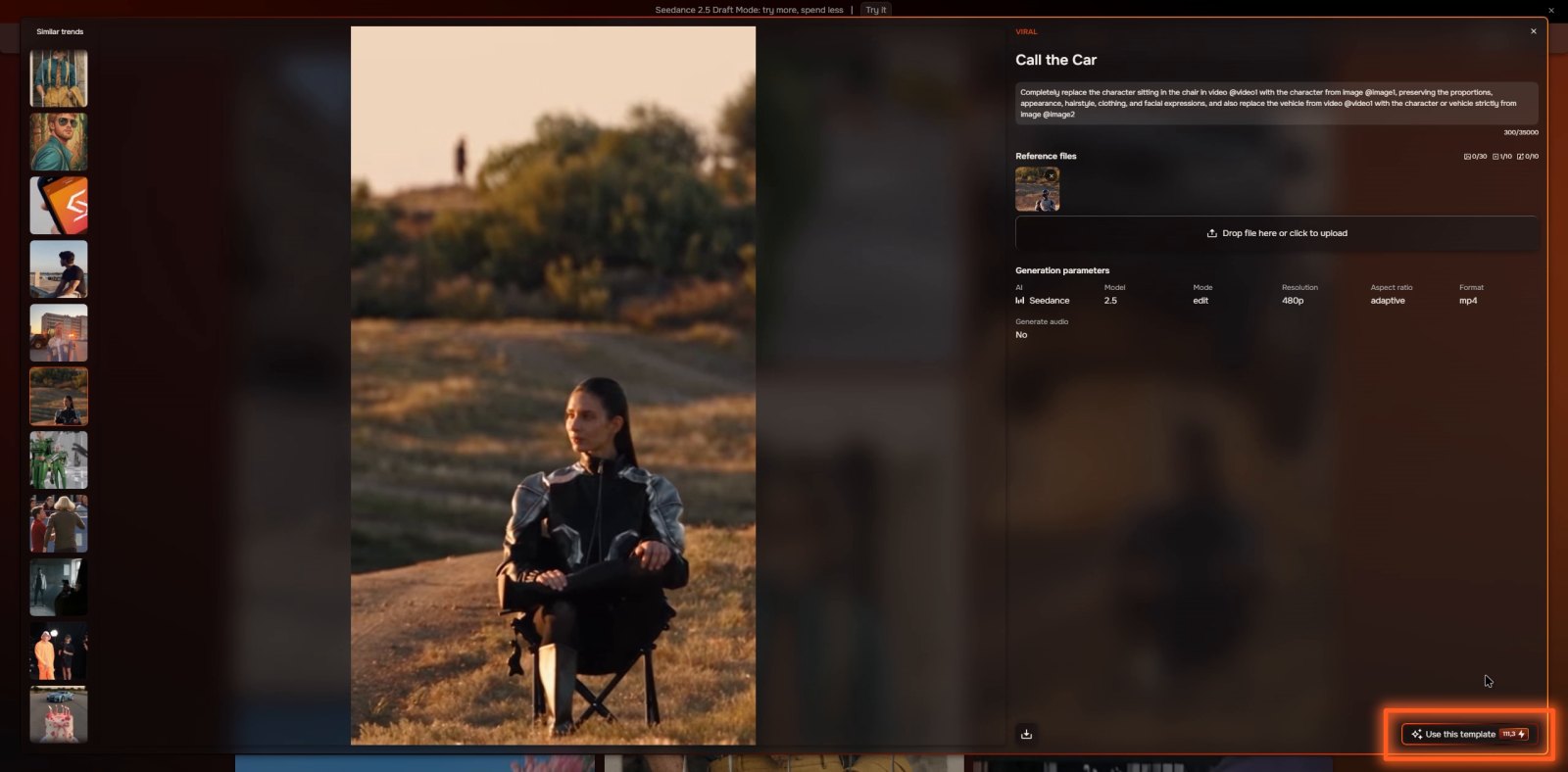Click the prompt description text box
The image size is (1568, 772).
[x=1277, y=103]
